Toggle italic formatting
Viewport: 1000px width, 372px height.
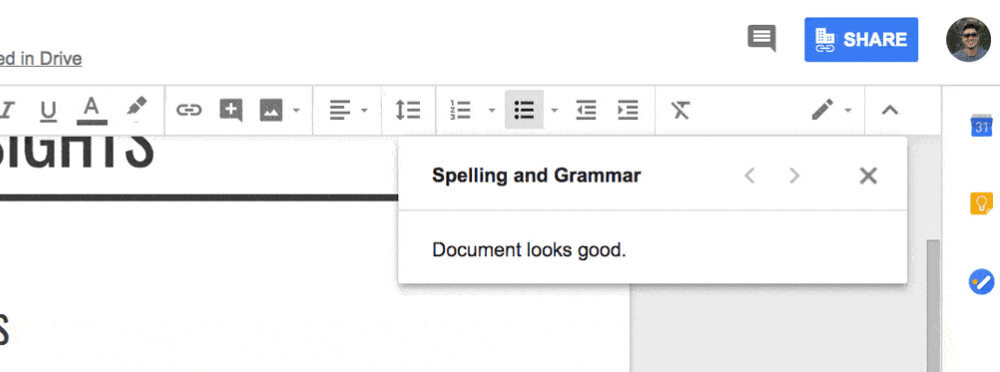tap(6, 110)
